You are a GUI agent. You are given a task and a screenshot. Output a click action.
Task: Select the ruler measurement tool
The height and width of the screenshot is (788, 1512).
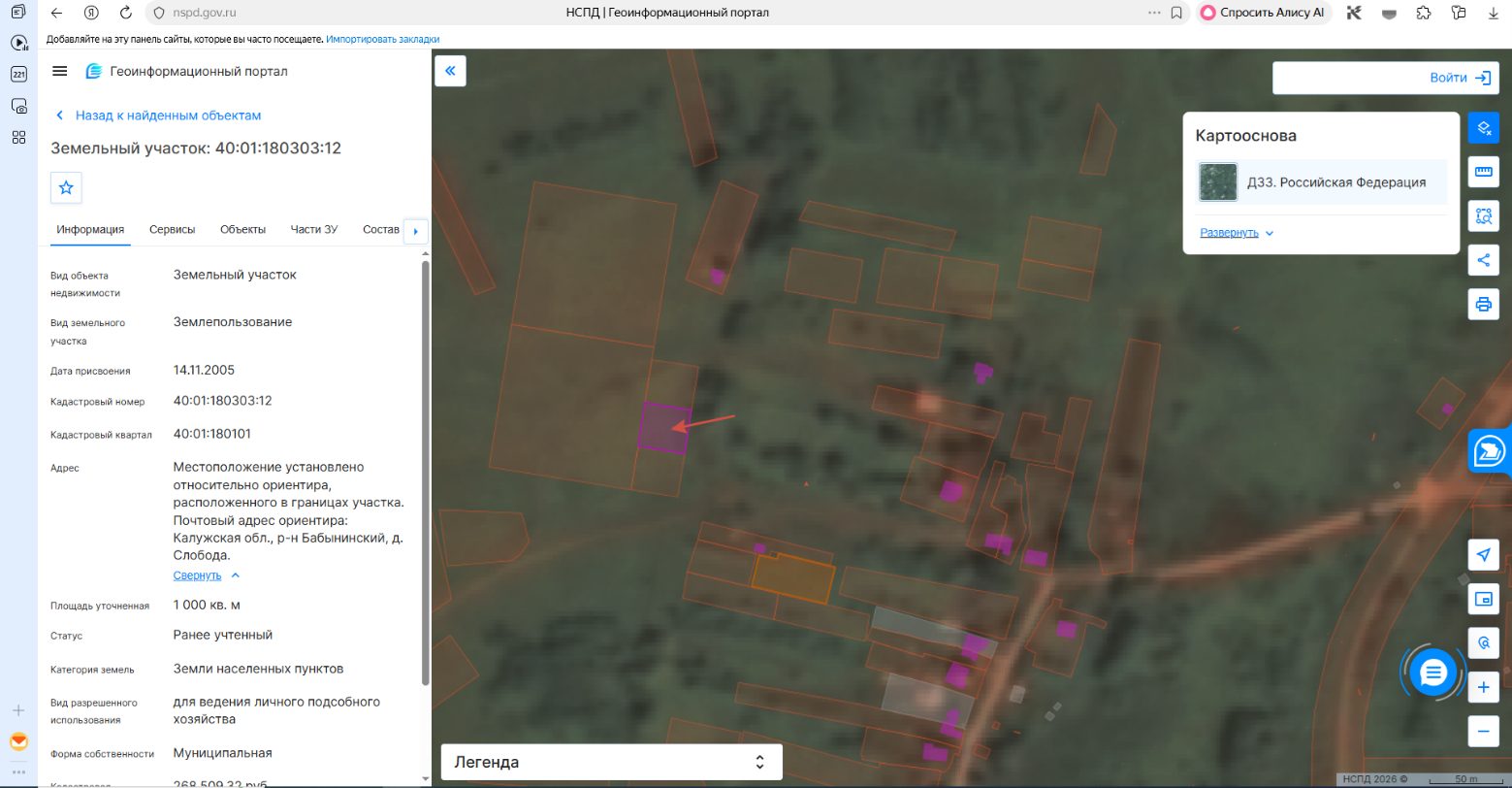[x=1483, y=172]
